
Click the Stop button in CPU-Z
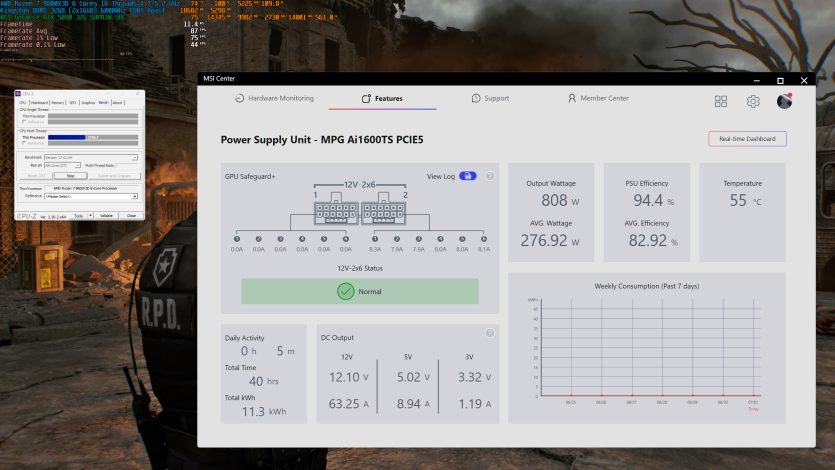[x=70, y=176]
